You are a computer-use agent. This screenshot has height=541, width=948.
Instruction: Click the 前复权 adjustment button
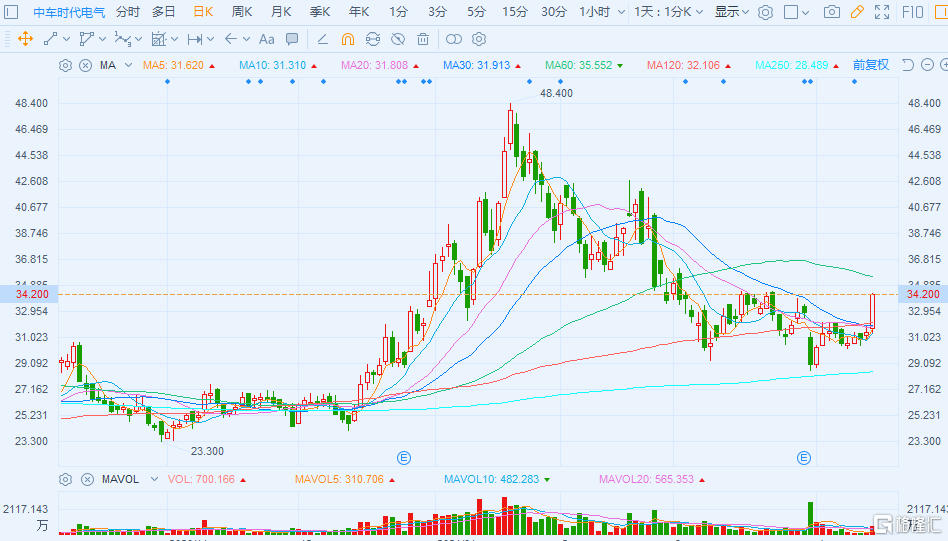tap(870, 65)
